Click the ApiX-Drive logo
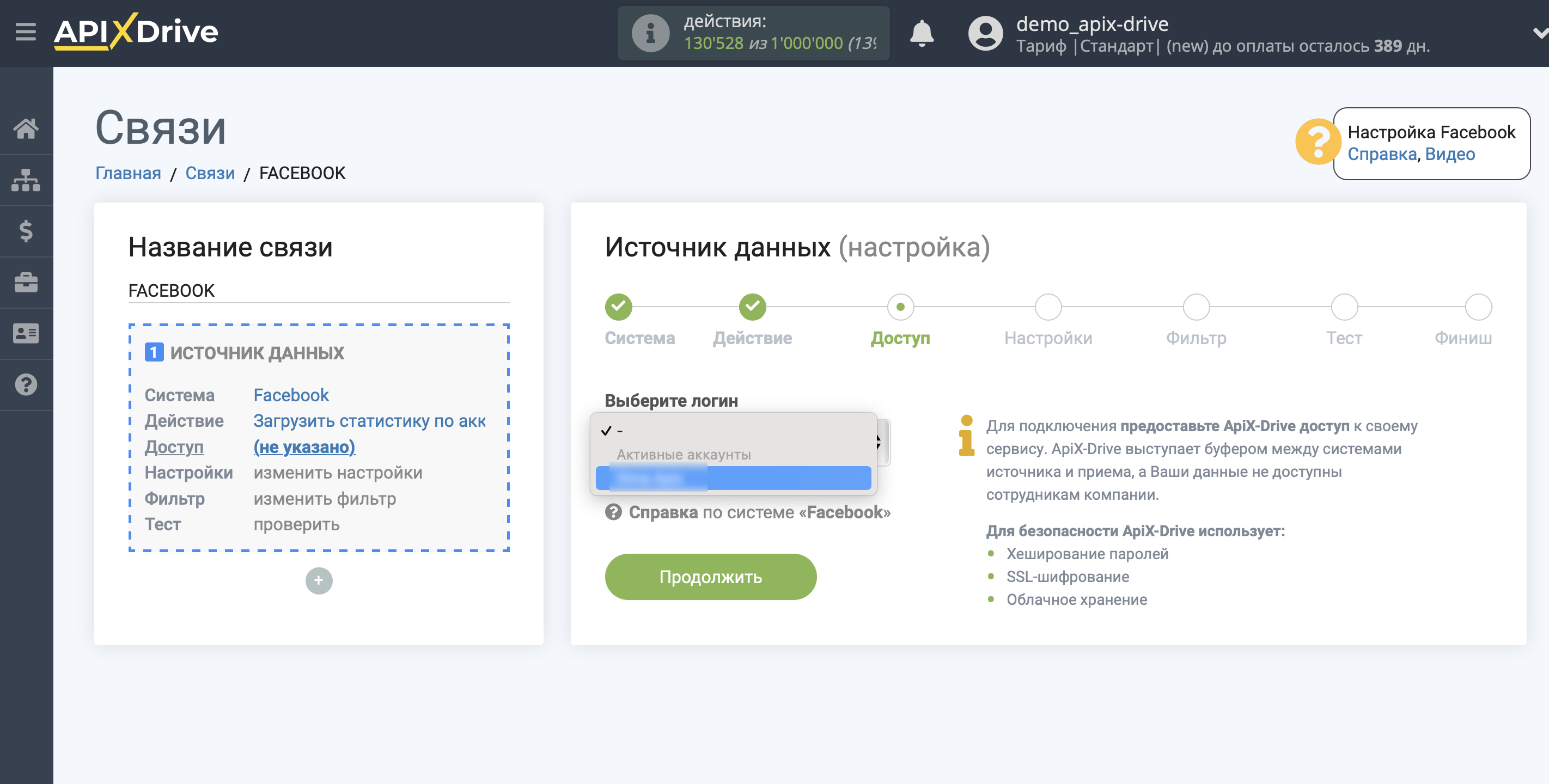Image resolution: width=1549 pixels, height=784 pixels. click(136, 31)
